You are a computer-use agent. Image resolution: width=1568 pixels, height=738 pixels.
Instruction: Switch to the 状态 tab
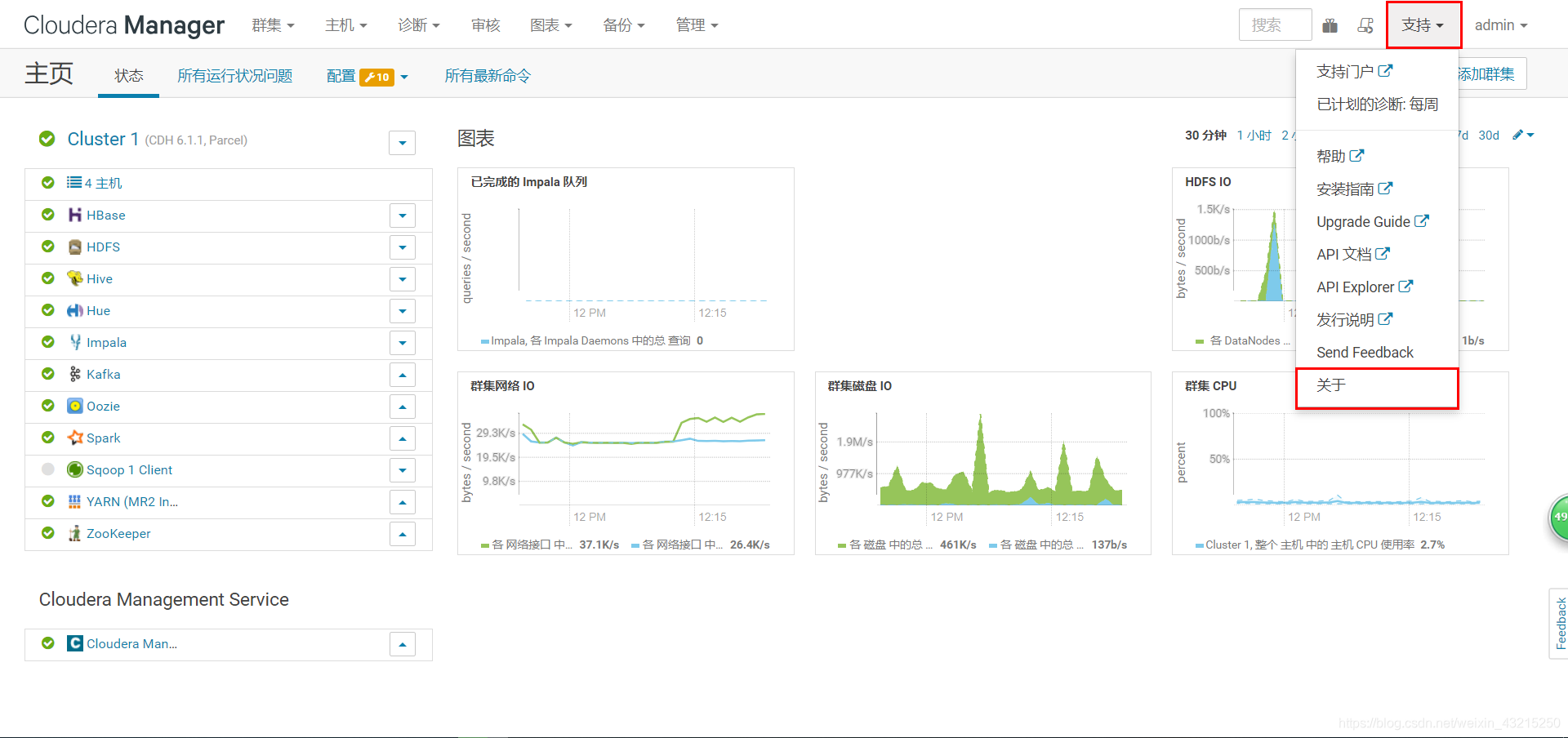click(x=129, y=76)
